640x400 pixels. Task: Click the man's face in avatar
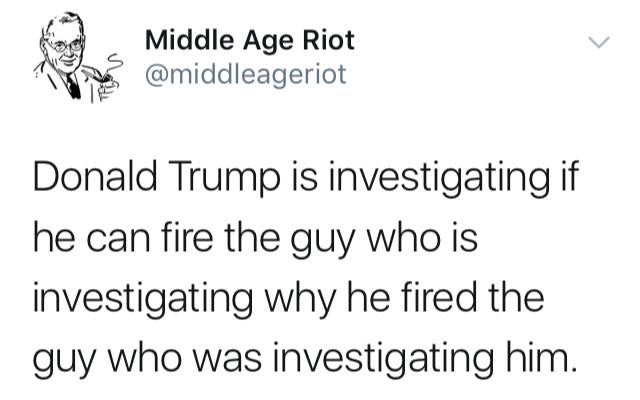click(64, 48)
